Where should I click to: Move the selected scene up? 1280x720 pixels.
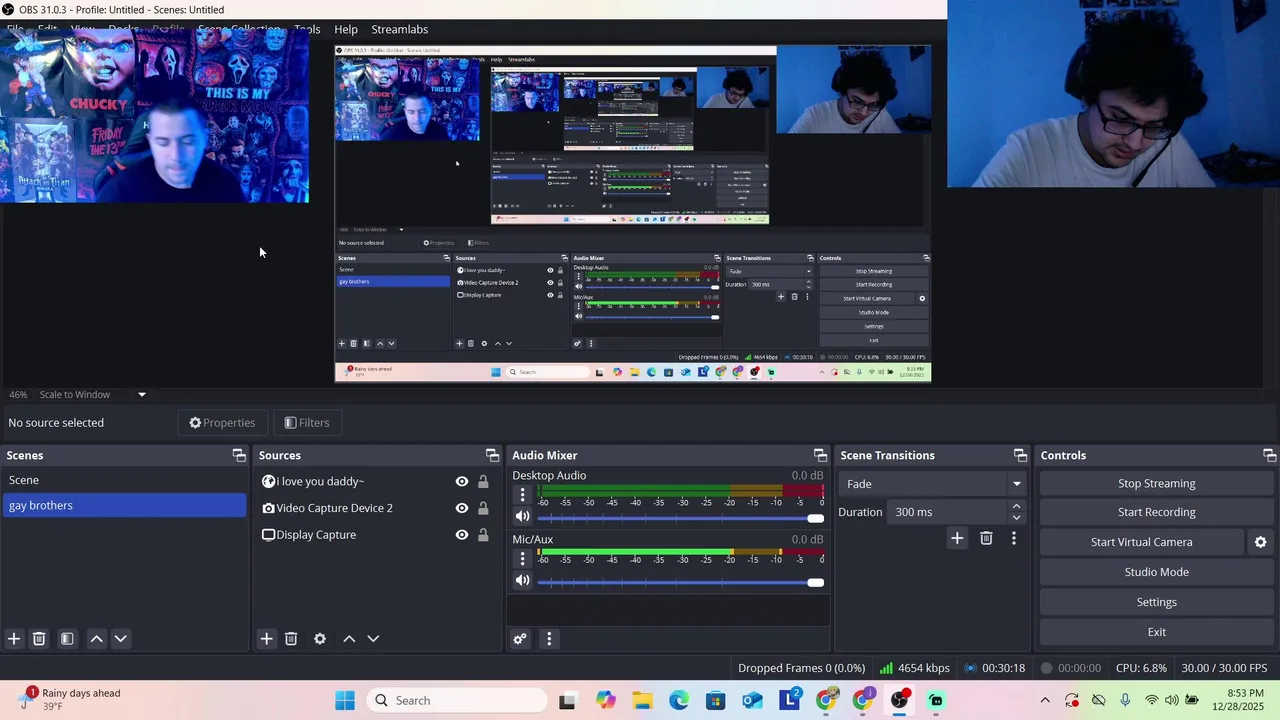pos(96,638)
